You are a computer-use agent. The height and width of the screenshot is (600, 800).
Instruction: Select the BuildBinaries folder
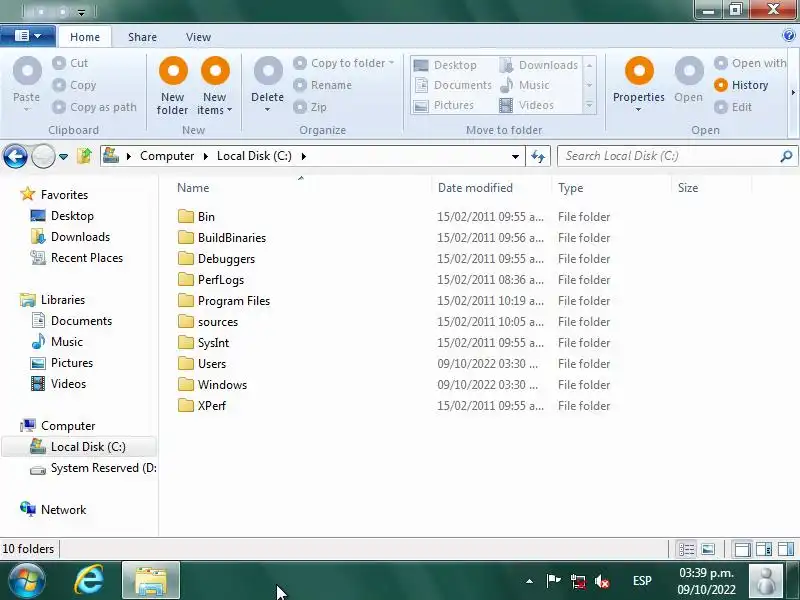(x=222, y=238)
